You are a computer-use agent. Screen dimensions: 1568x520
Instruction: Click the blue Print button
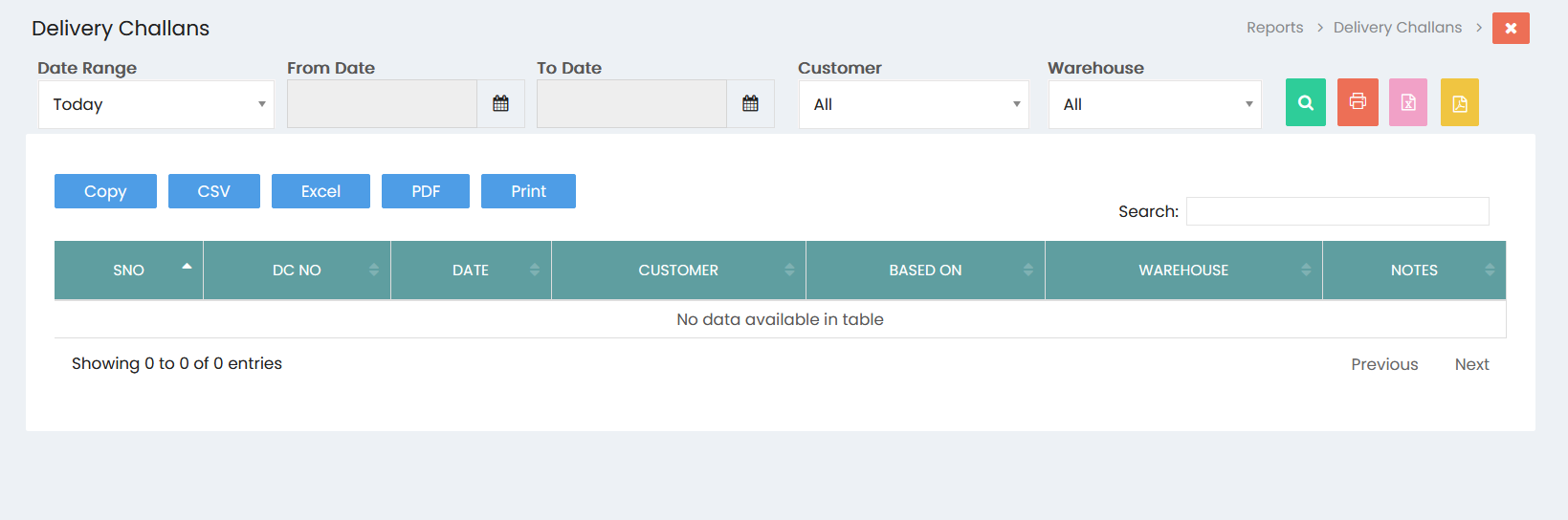click(x=528, y=191)
